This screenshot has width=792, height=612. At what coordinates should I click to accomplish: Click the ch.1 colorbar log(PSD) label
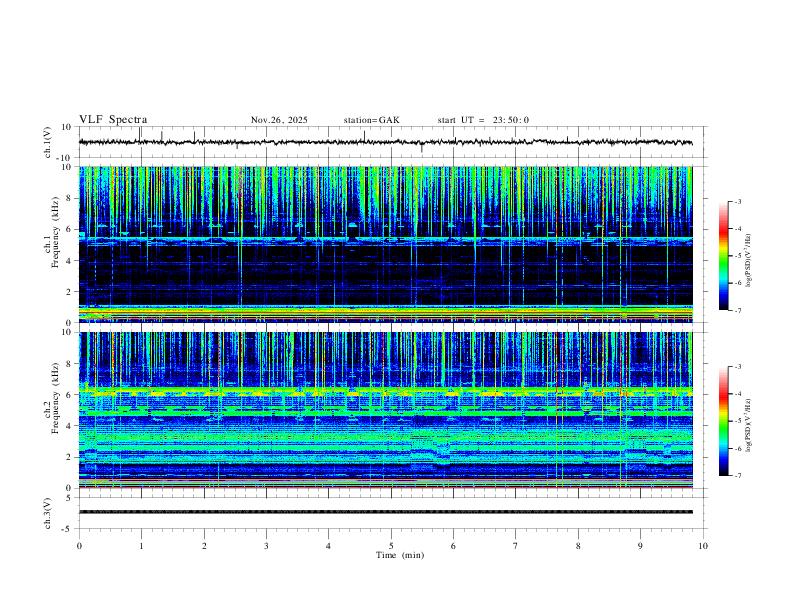pyautogui.click(x=749, y=261)
